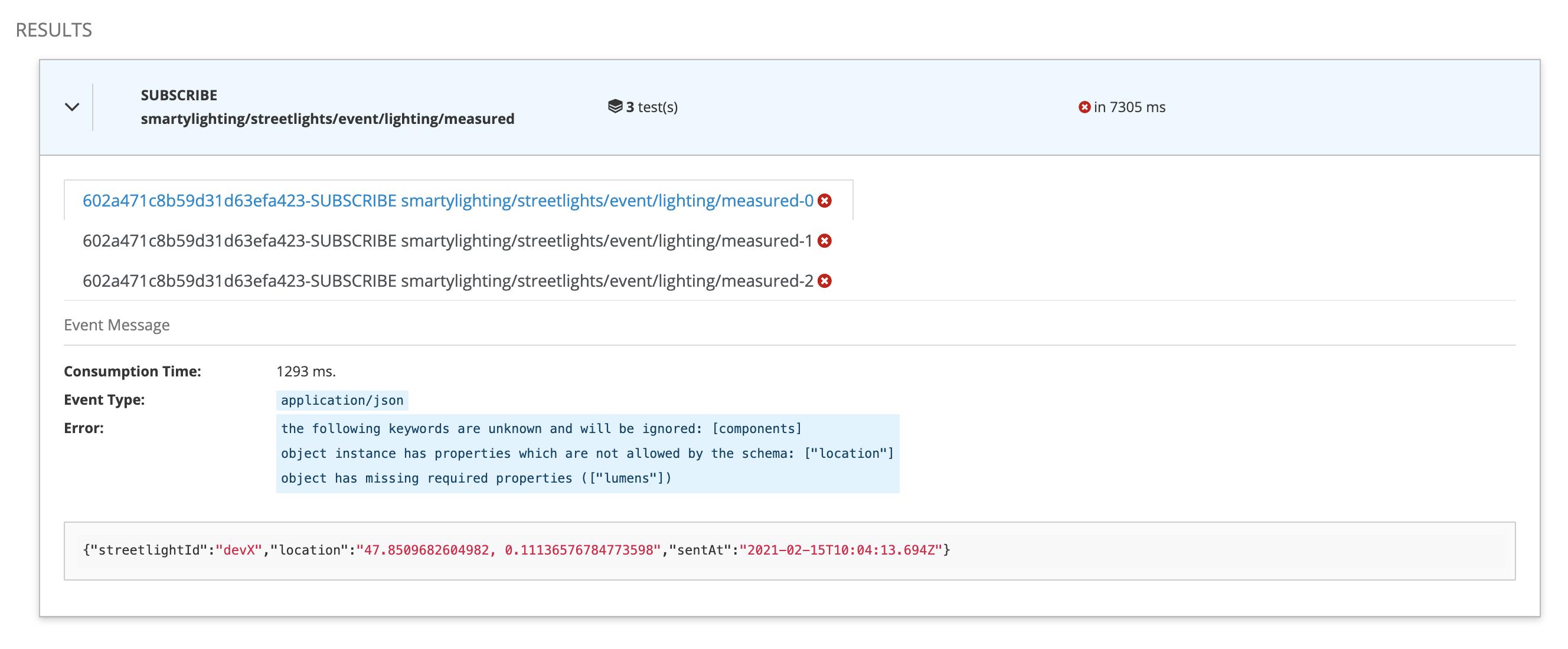Click the Consumption Time value "1293 ms"
1568x649 pixels.
click(x=306, y=371)
